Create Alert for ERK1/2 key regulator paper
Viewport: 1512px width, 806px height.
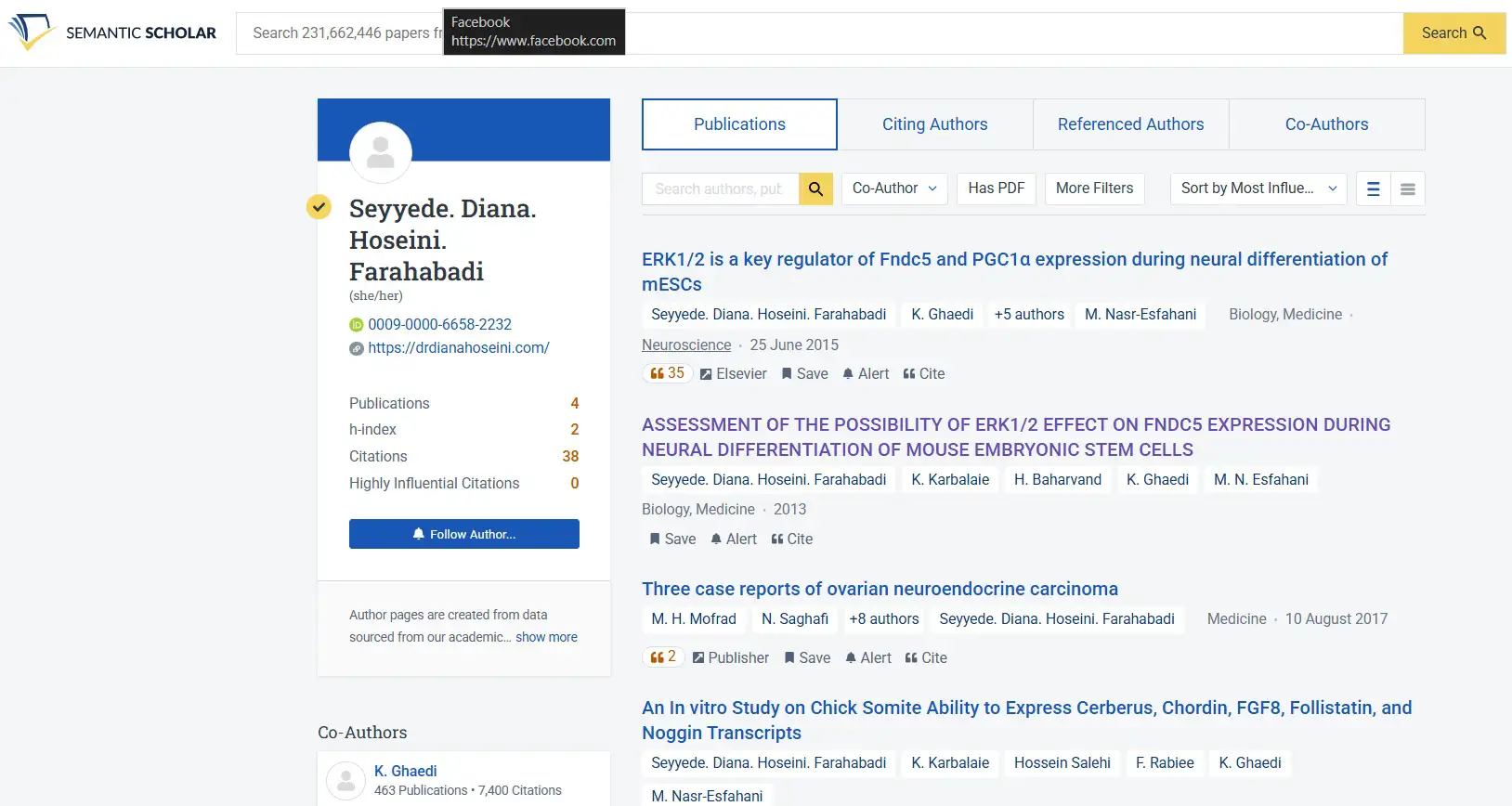866,373
